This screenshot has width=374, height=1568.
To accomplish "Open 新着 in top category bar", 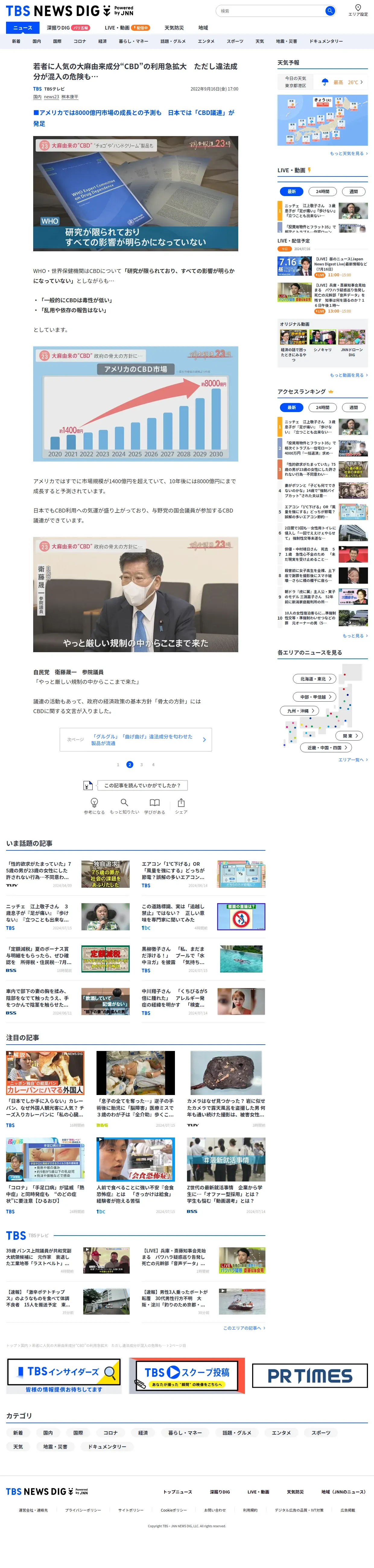I will 16,41.
